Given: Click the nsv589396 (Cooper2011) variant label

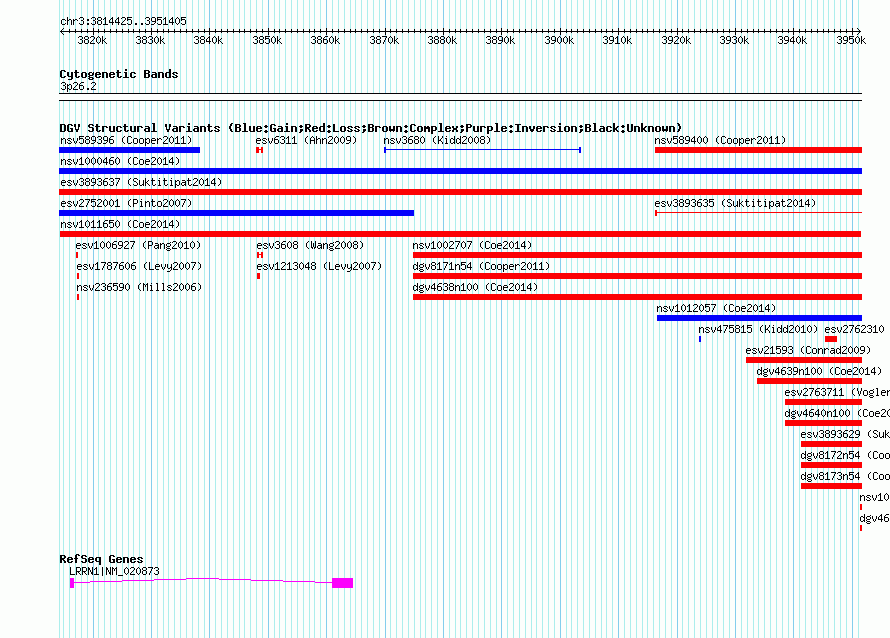Looking at the screenshot, I should (126, 140).
